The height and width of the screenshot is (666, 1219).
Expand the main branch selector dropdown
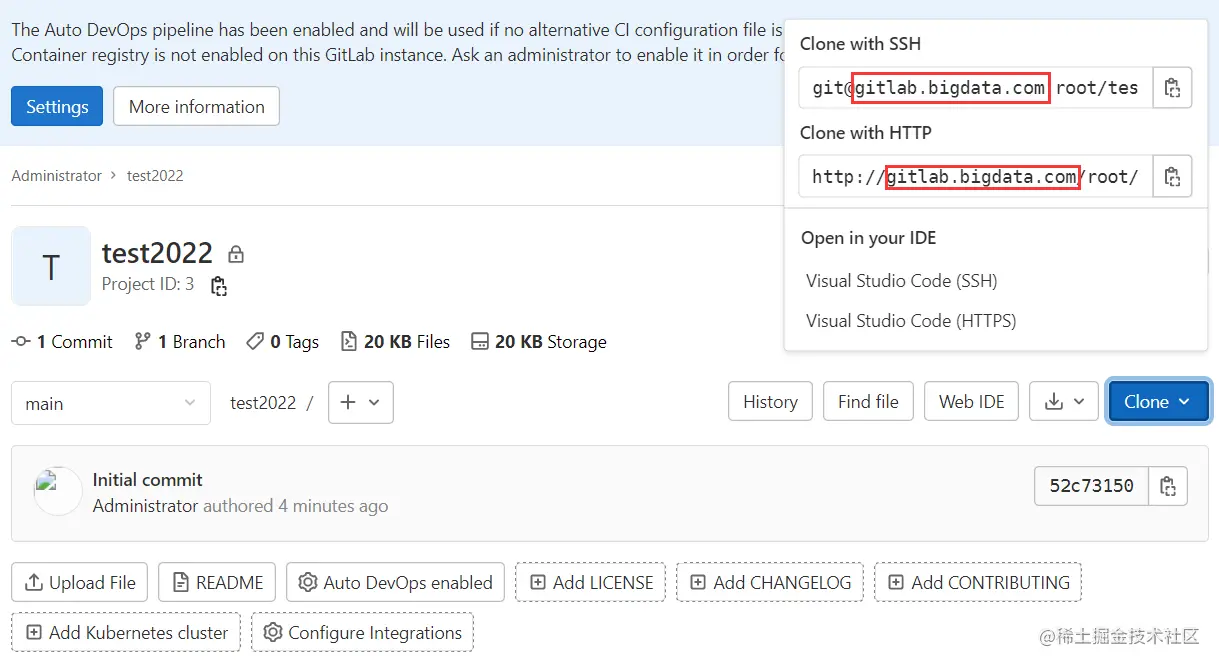[111, 403]
